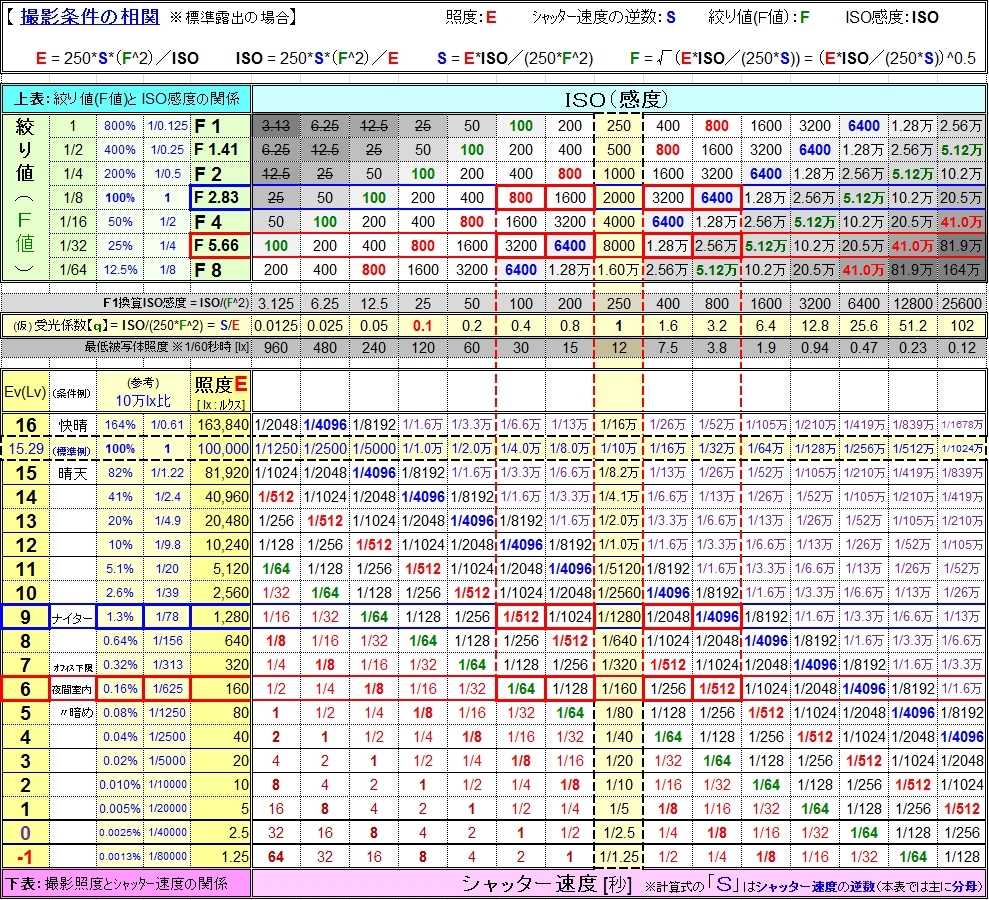Click the formula S = E*ISO/(250*F^2)
The image size is (989, 900).
[515, 59]
